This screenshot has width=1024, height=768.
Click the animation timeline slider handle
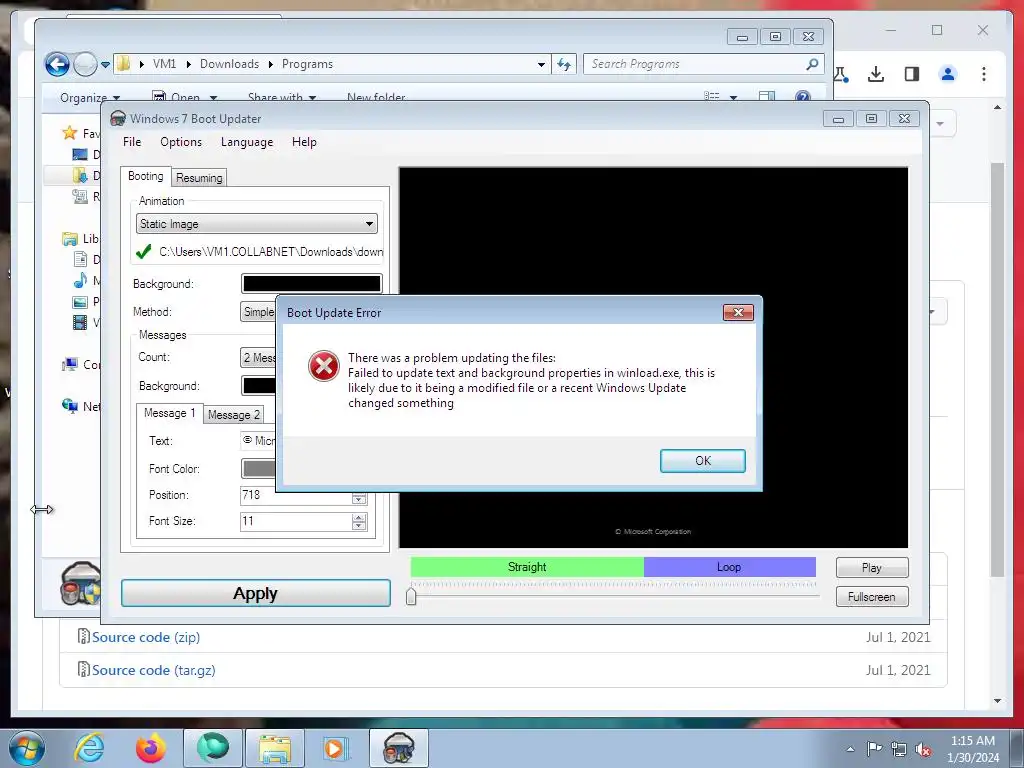coord(411,596)
